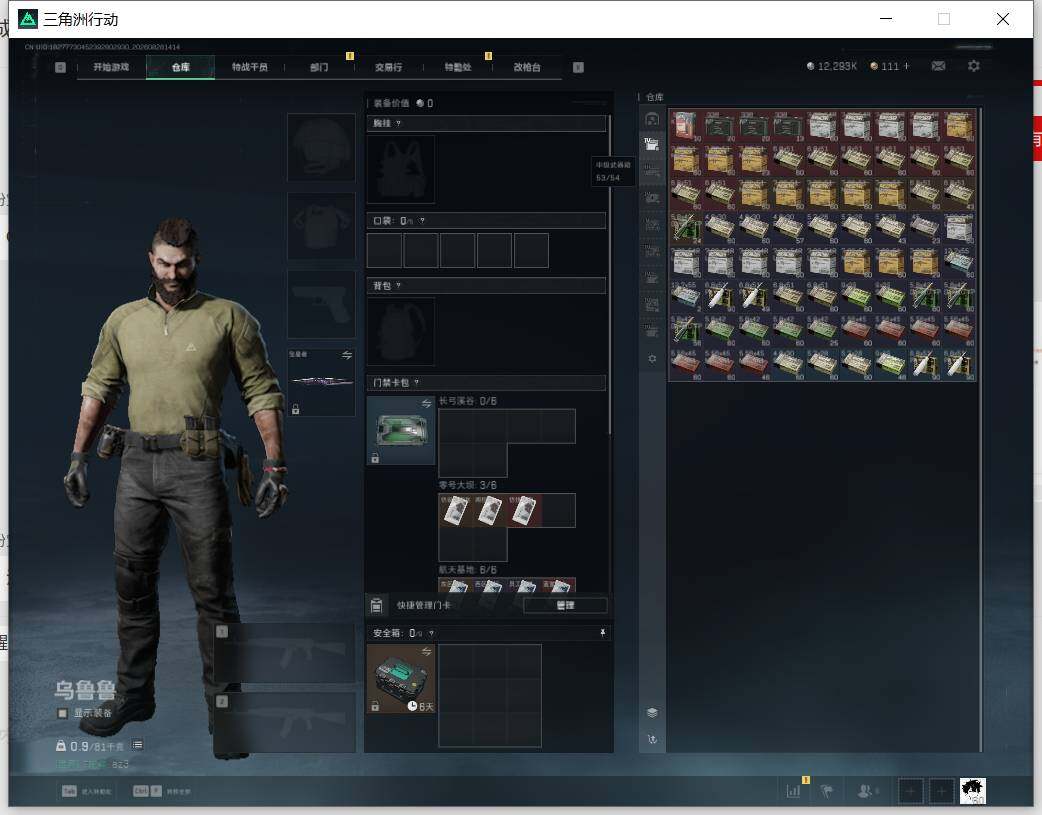The image size is (1042, 815).
Task: Click the equipment panel scrollbar
Action: 609,275
